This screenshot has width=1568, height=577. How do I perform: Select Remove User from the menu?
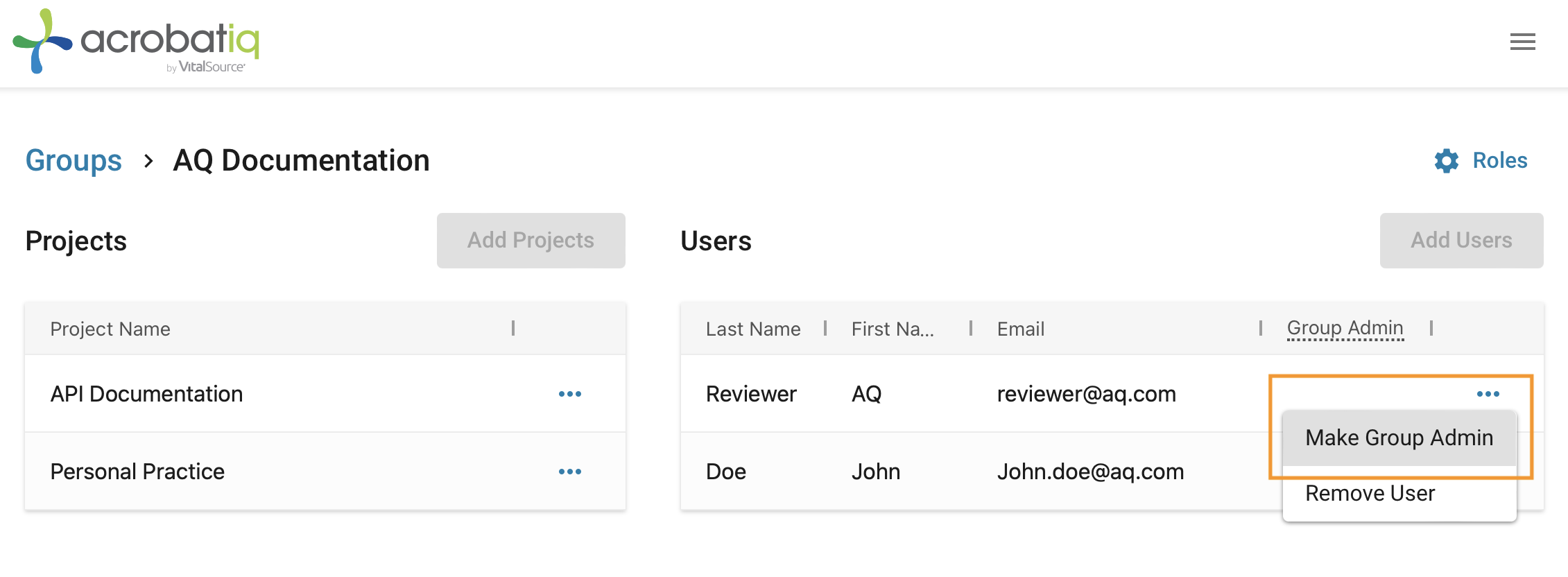[x=1370, y=493]
